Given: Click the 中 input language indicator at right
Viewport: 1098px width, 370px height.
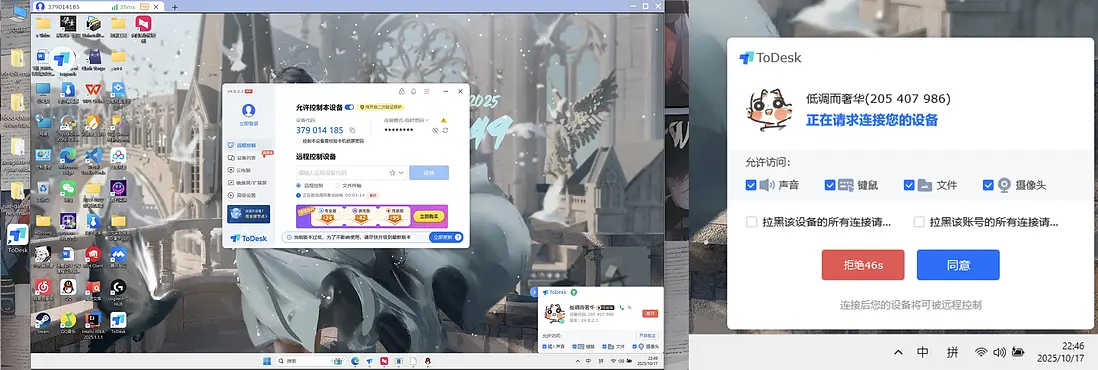Looking at the screenshot, I should pos(923,352).
